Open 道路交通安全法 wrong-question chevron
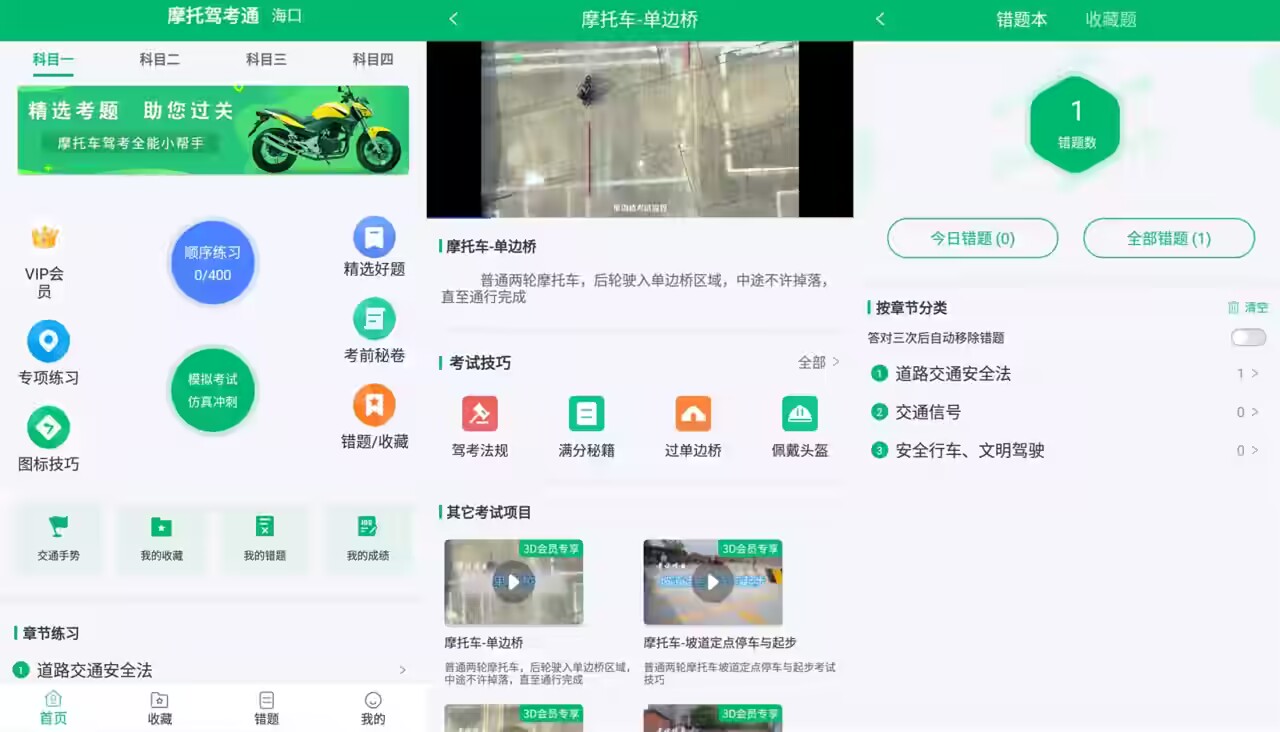The height and width of the screenshot is (732, 1280). 1254,373
